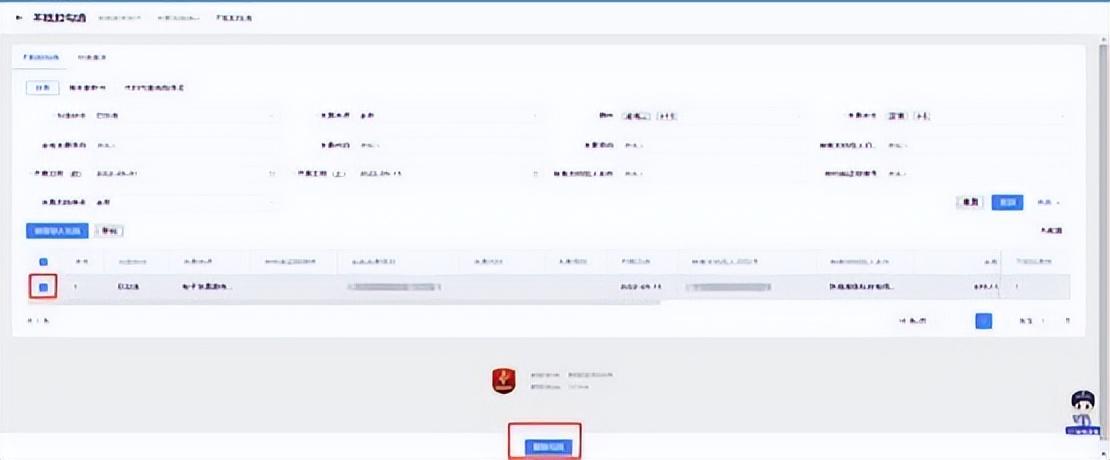
Task: Select the outlined first sub-tab under the main tabs
Action: tap(42, 88)
